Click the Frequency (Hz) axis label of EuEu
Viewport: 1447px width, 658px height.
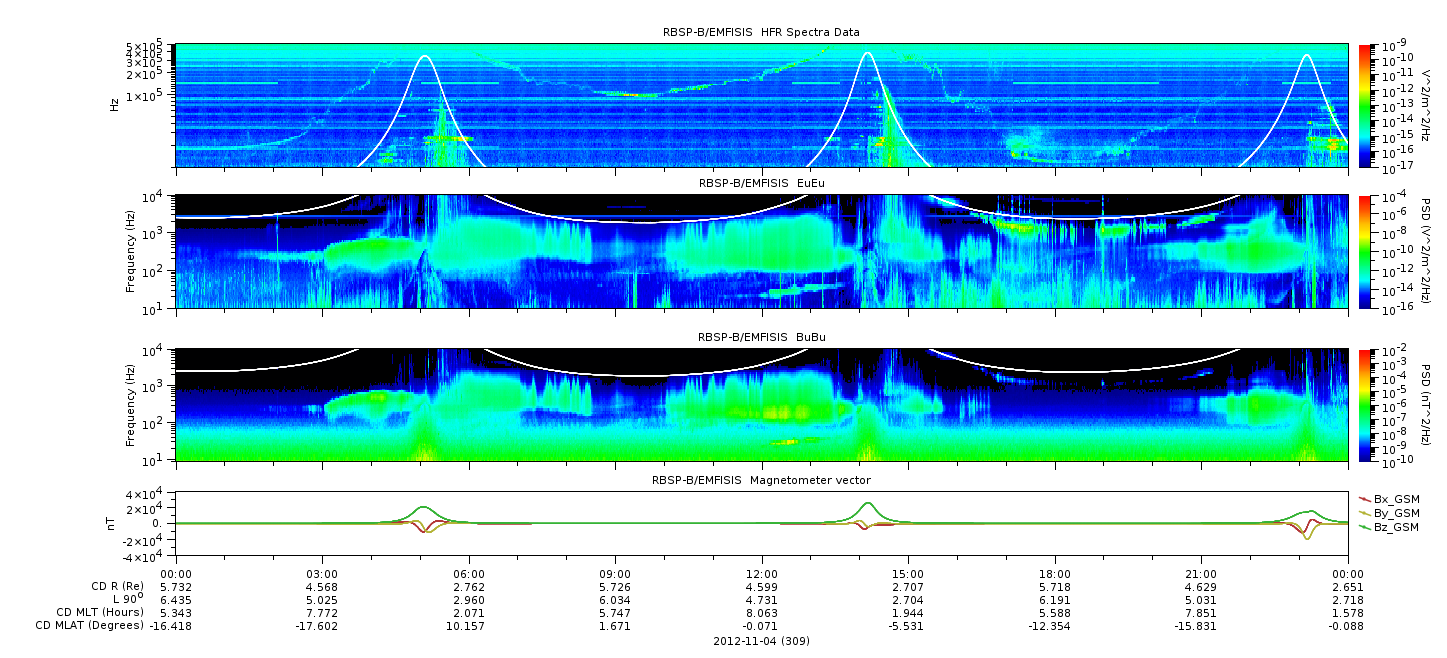[131, 252]
